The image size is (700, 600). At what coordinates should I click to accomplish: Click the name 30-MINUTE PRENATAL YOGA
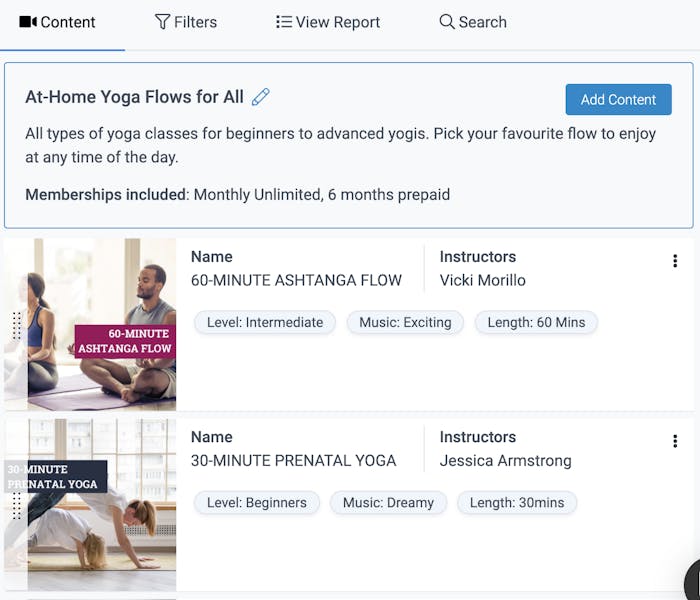pyautogui.click(x=294, y=461)
